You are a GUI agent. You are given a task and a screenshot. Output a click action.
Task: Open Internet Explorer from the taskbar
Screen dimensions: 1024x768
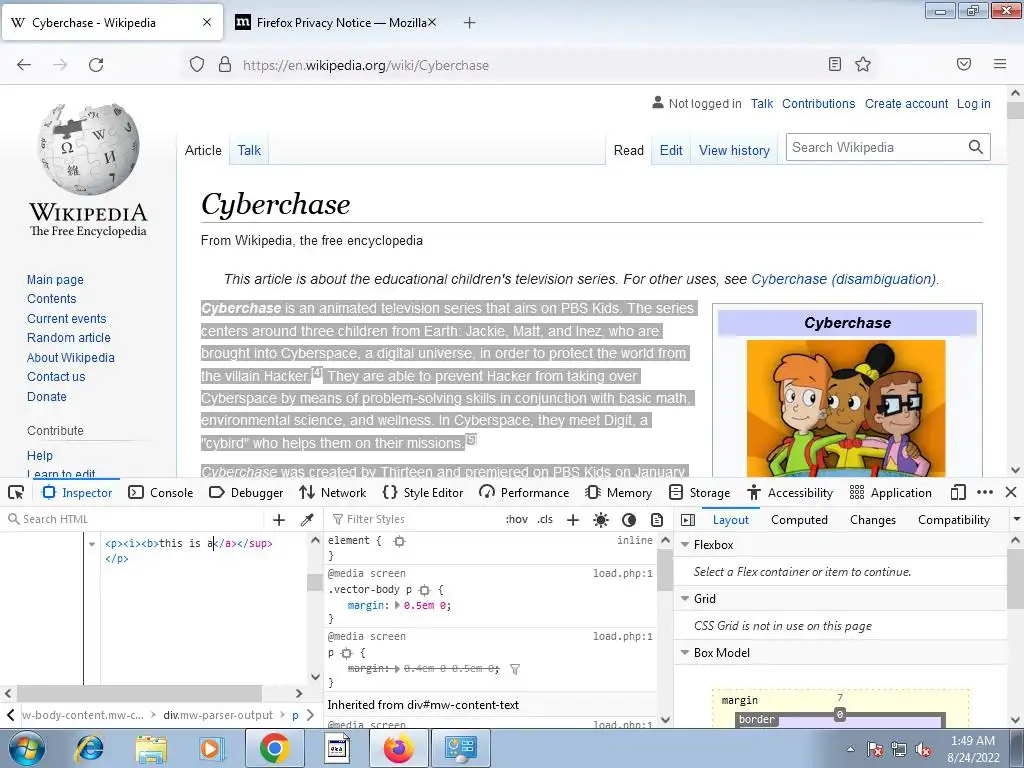tap(90, 748)
